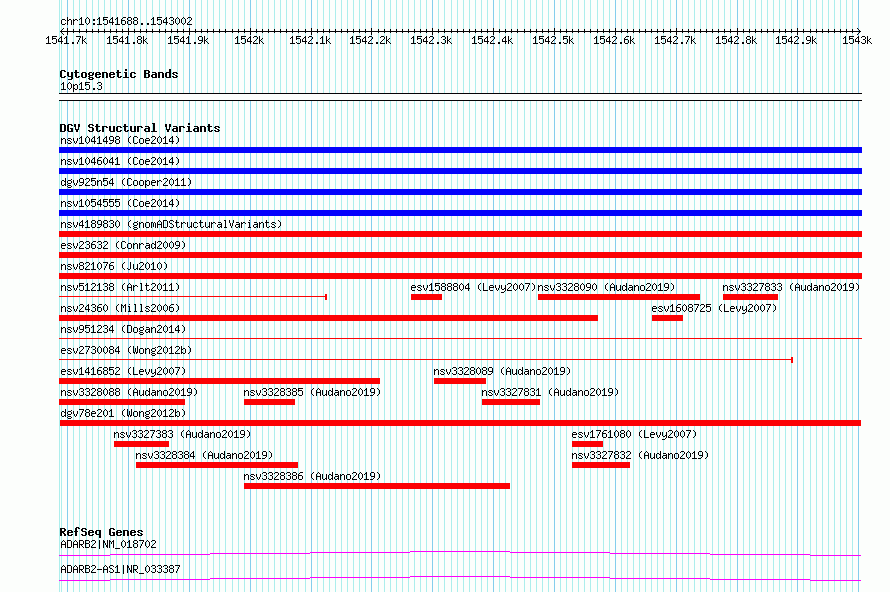Screen dimensions: 890x592
Task: Select the esv23632 (Conrad2009) variant label
Action: point(123,245)
